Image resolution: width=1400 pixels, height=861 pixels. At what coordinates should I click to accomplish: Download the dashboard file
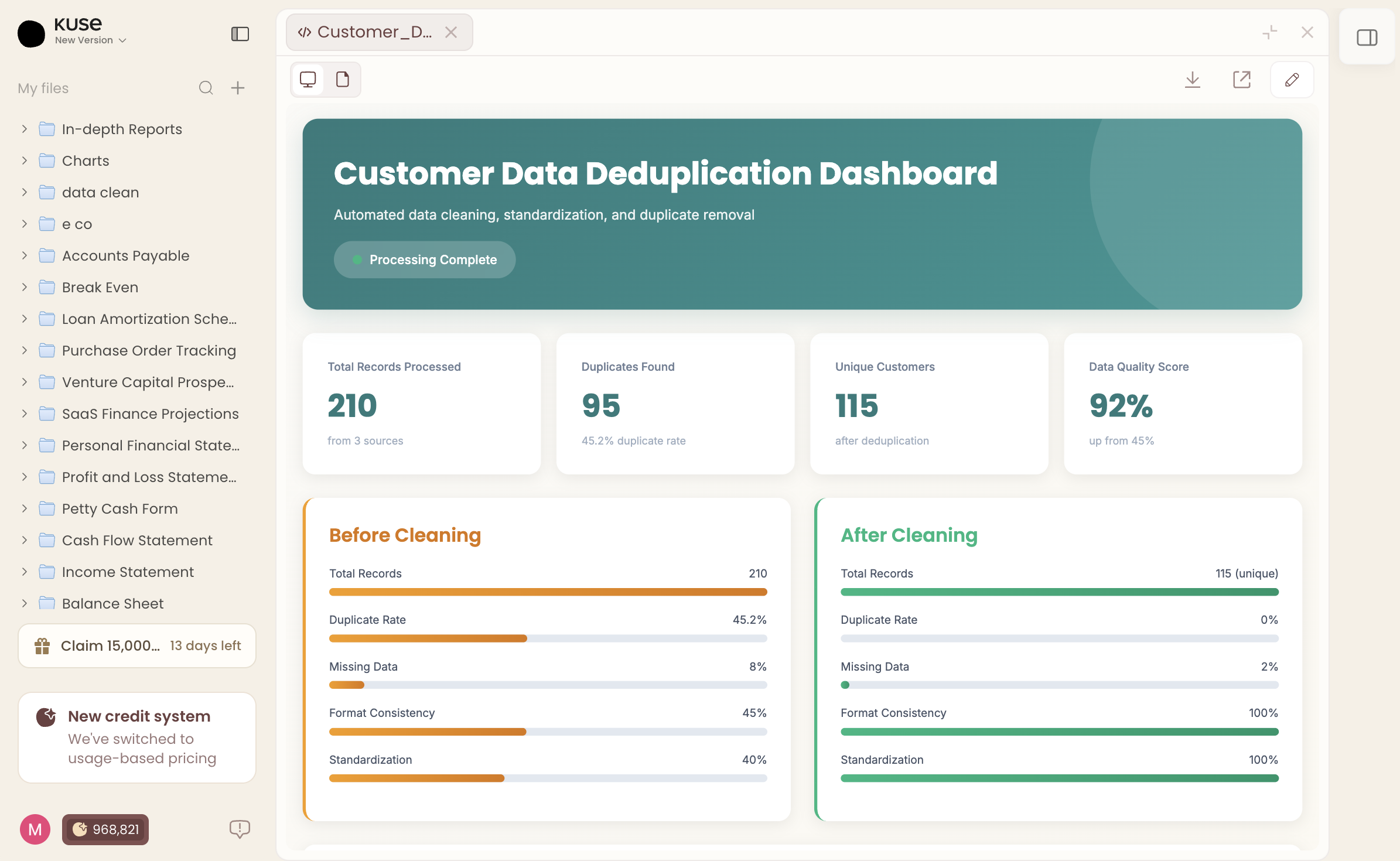click(1192, 80)
